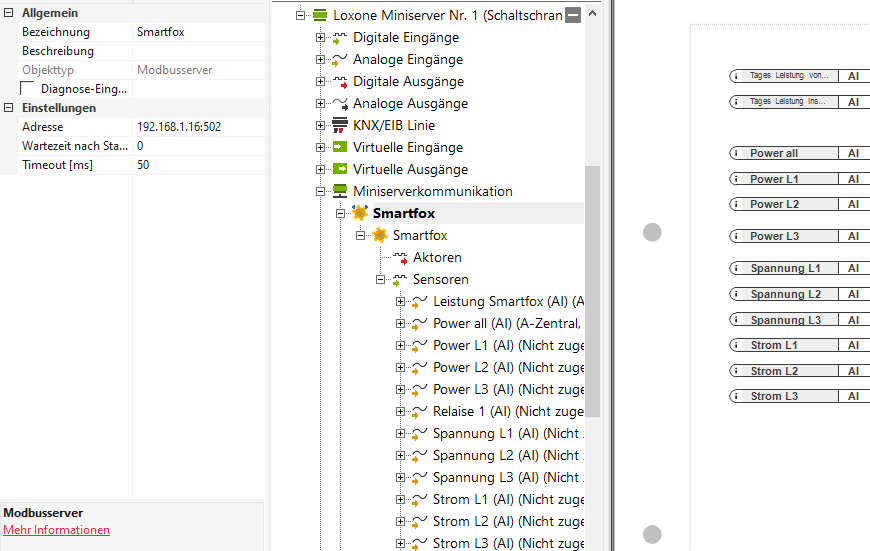Select the Aktoren tree item

tap(437, 257)
